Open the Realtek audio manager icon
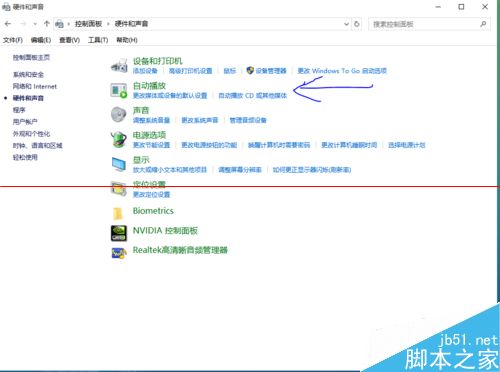This screenshot has width=500, height=372. coord(119,253)
